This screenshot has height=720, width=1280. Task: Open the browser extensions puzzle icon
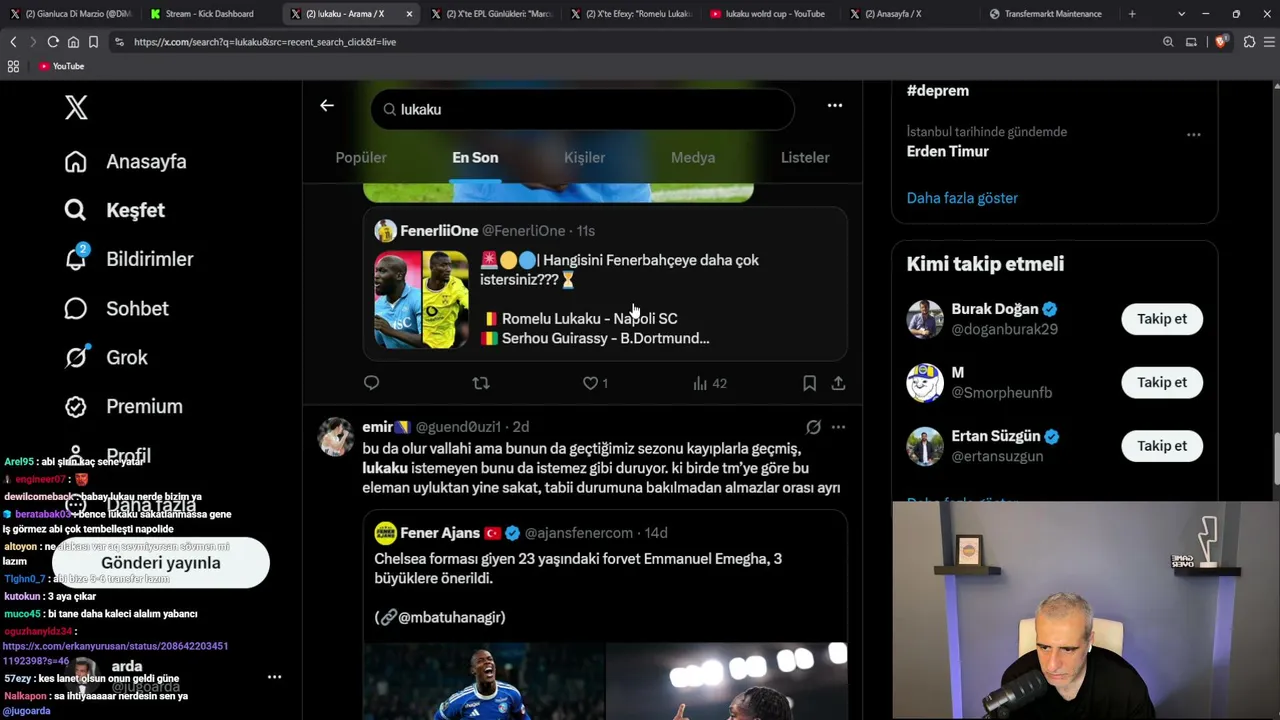(1249, 42)
